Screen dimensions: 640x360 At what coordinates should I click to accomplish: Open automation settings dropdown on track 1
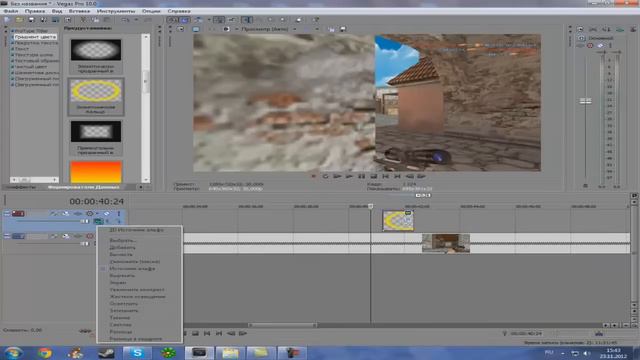[97, 213]
